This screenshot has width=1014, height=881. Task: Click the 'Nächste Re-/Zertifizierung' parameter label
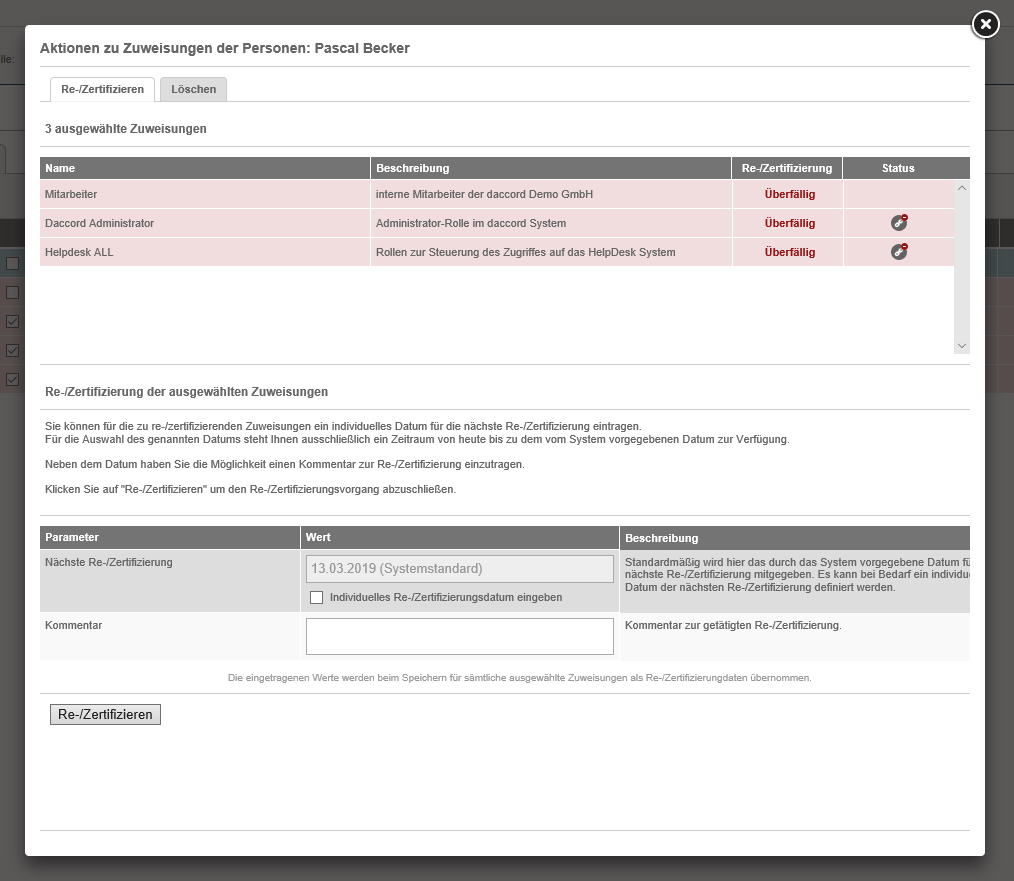coord(109,562)
